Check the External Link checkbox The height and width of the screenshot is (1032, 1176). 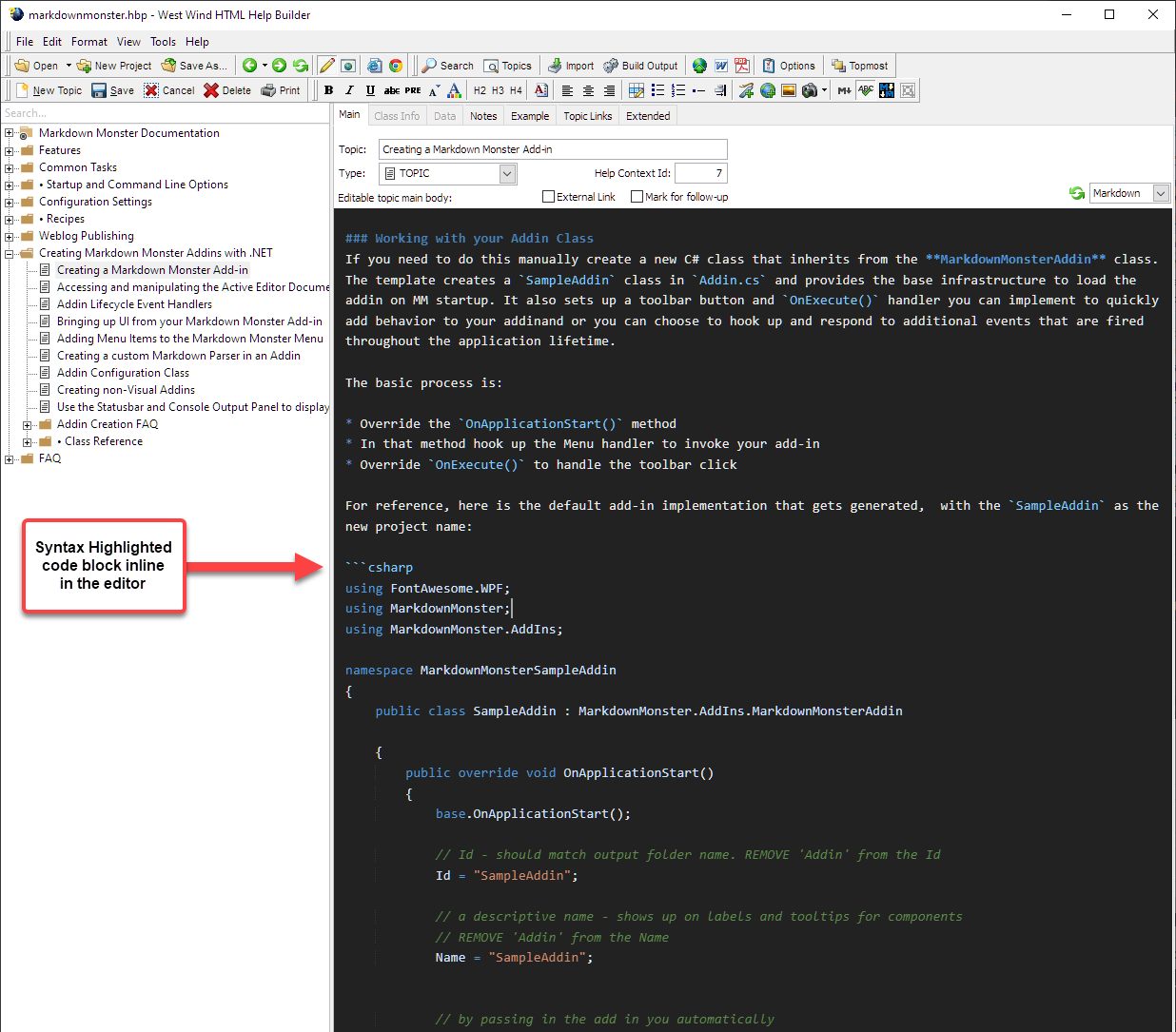click(x=548, y=197)
